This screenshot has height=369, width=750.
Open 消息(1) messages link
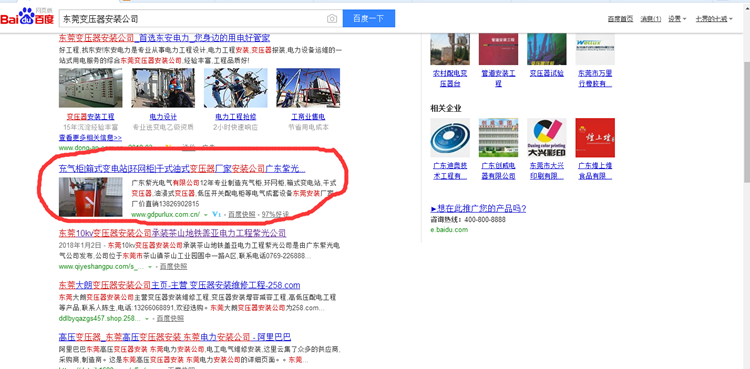point(651,19)
